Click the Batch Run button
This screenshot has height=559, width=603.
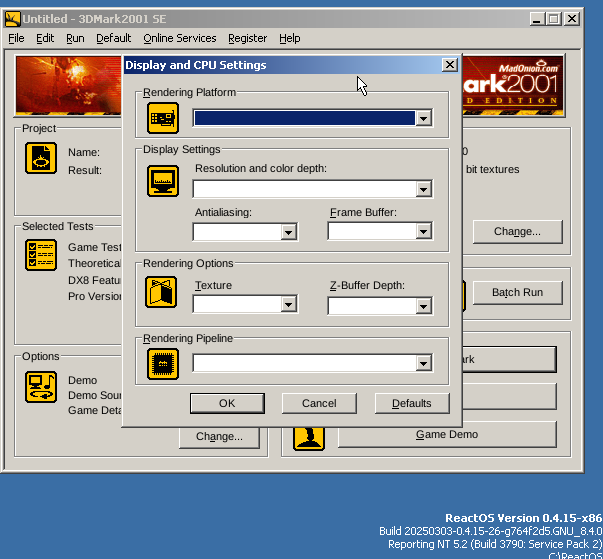[x=518, y=293]
